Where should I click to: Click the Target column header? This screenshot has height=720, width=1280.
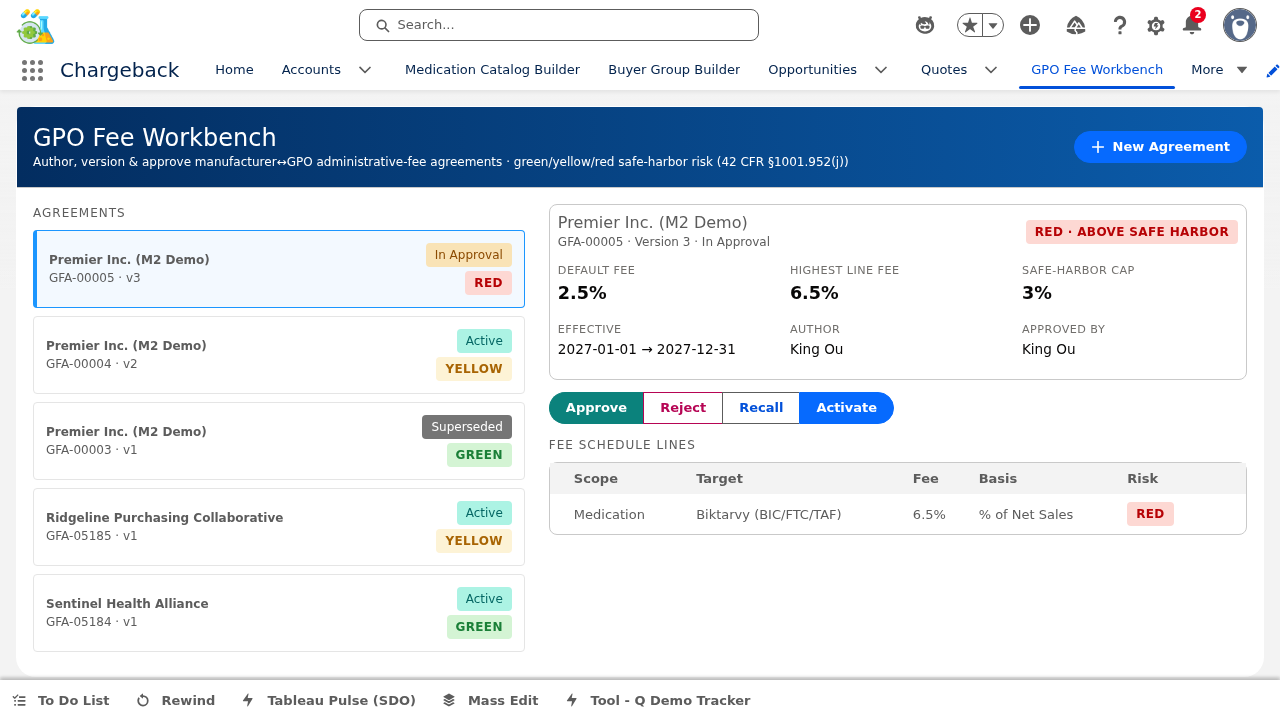click(719, 478)
